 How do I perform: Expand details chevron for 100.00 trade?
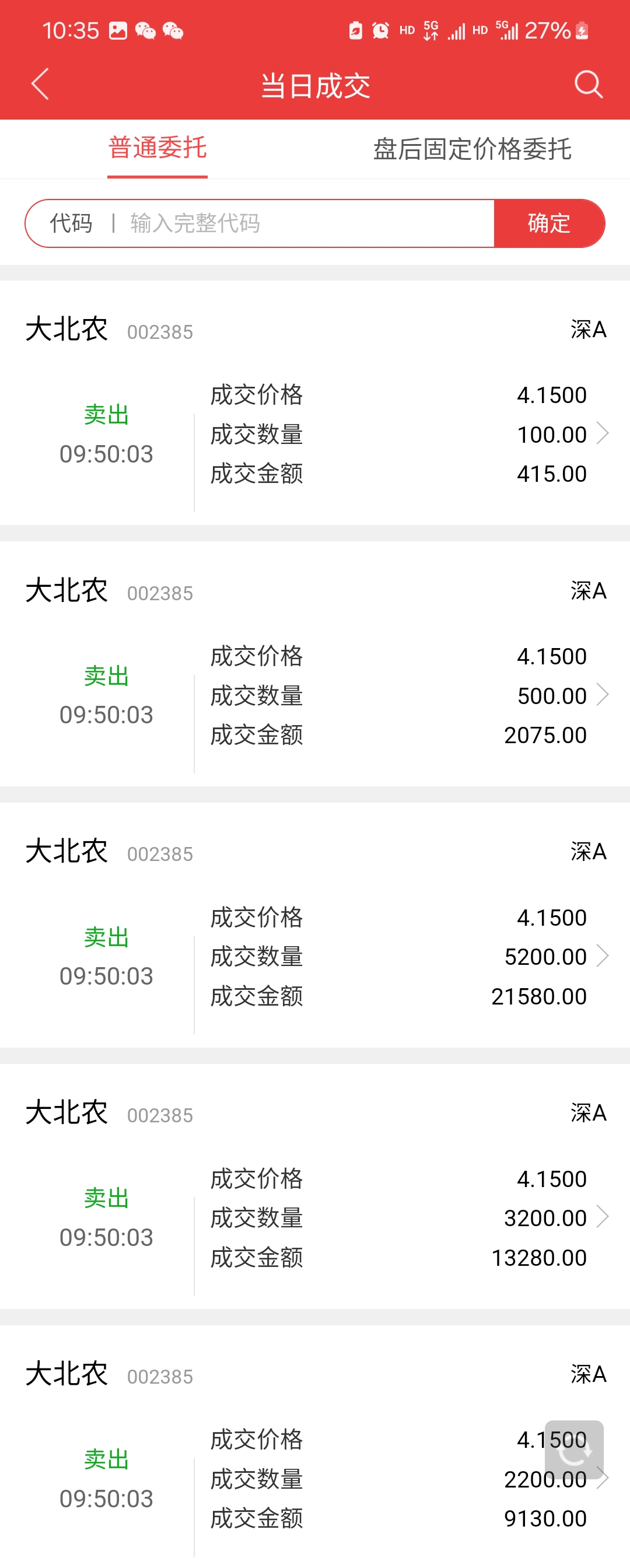point(602,433)
